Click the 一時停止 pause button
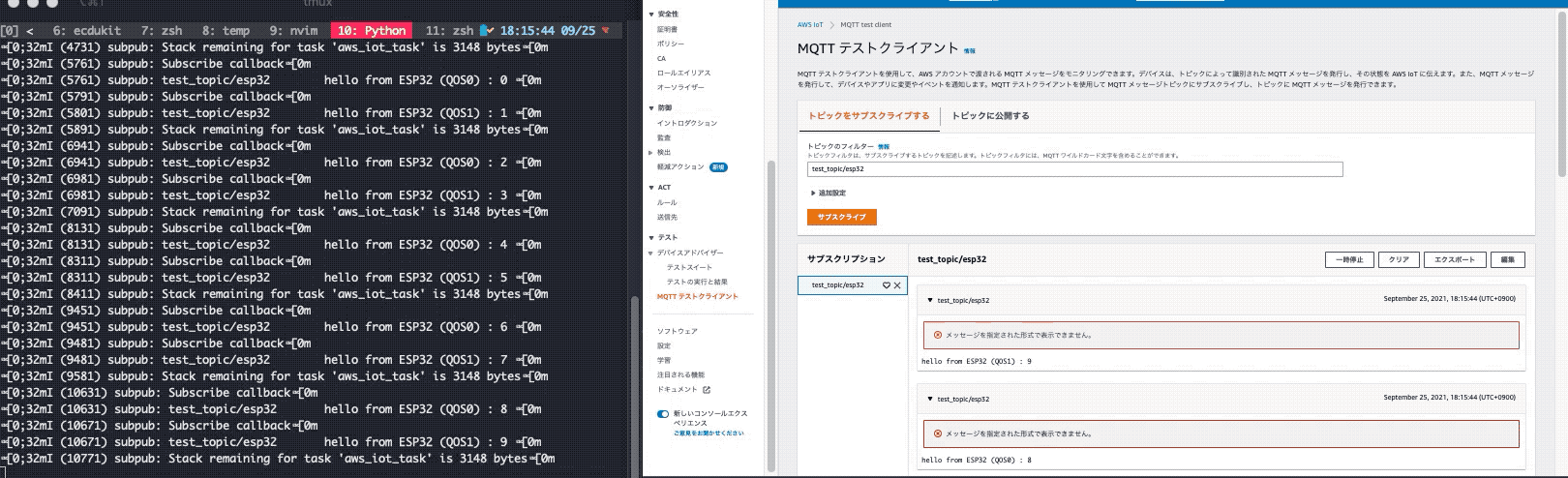This screenshot has height=478, width=1568. (1350, 259)
